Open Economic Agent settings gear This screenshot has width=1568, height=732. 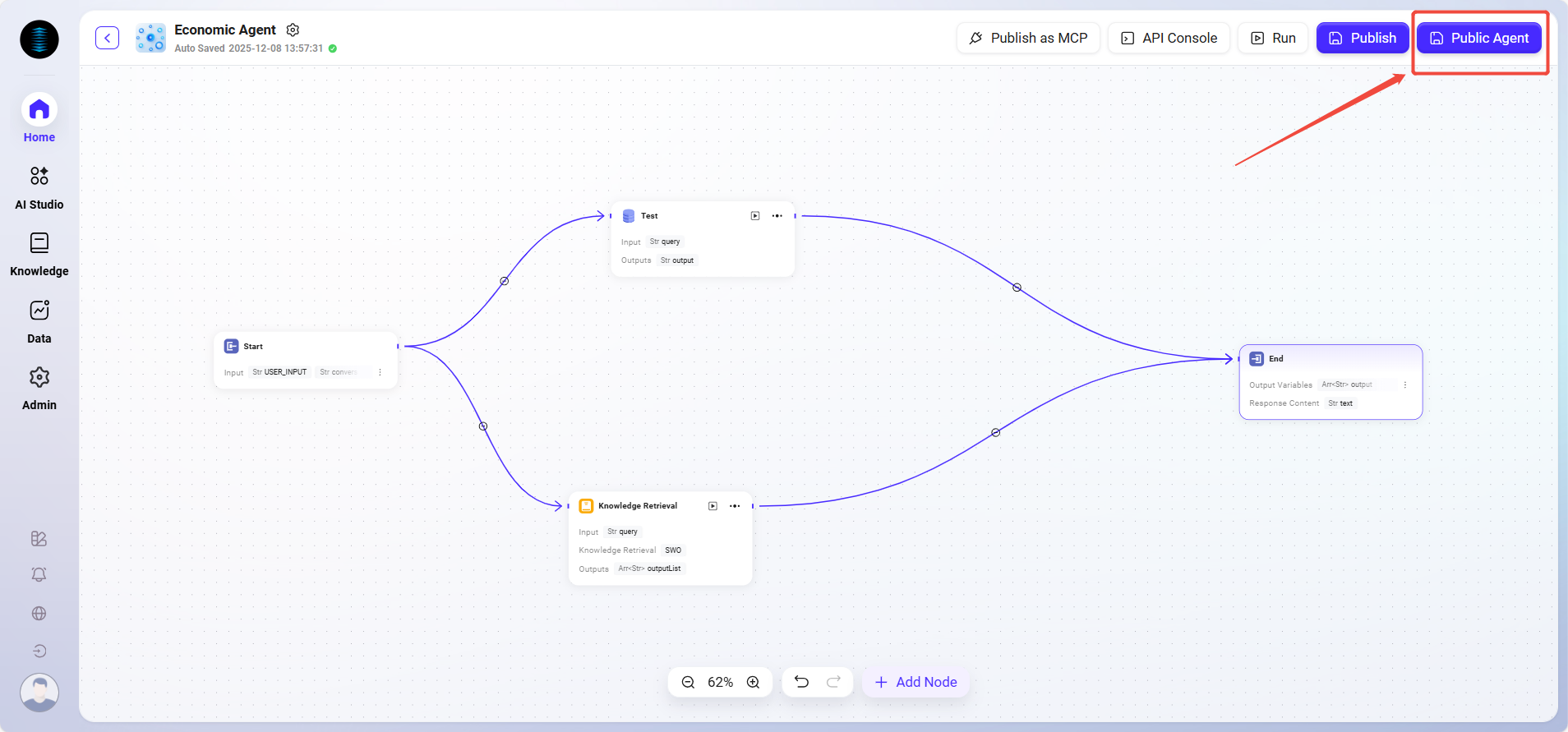tap(293, 30)
